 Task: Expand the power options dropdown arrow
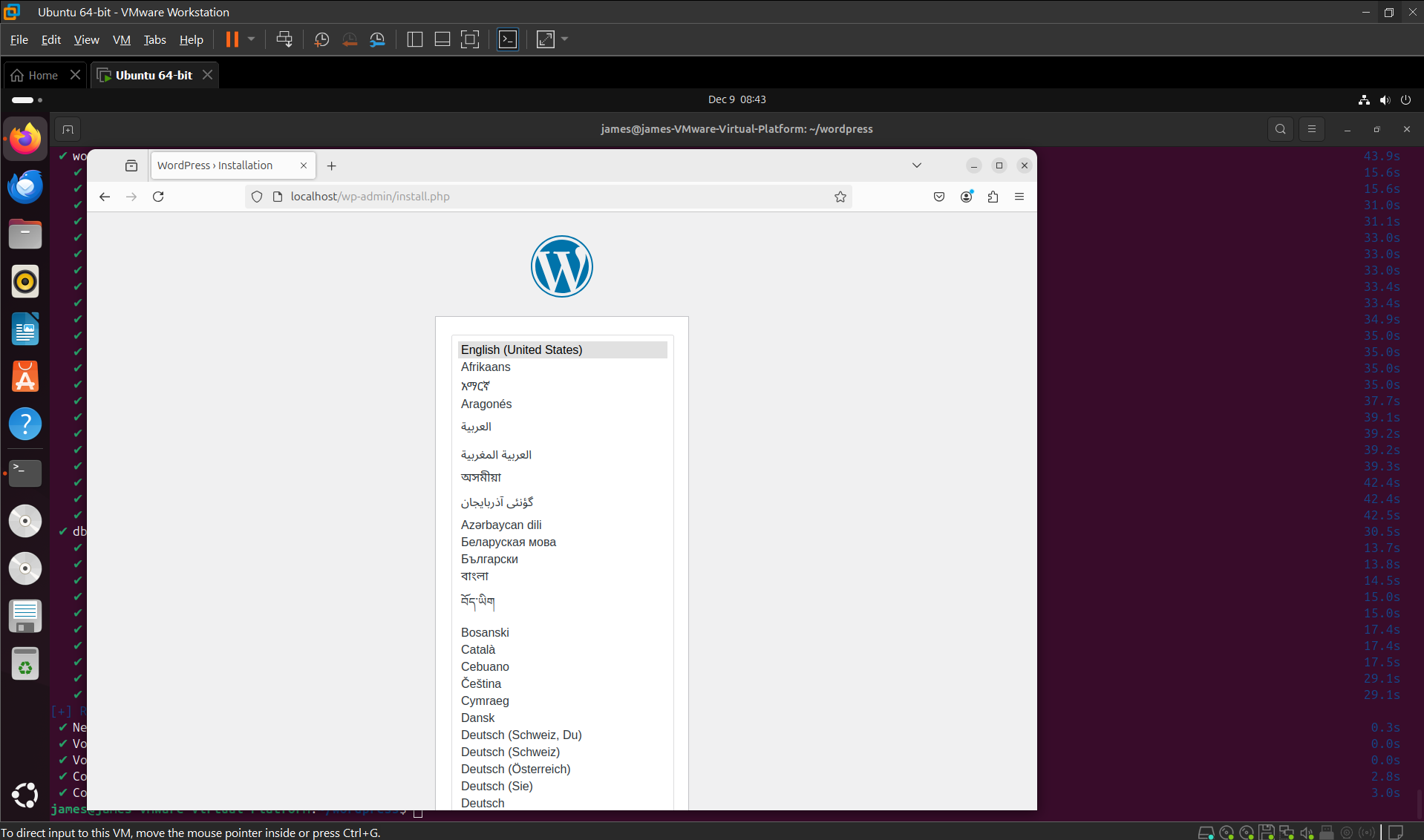pos(252,39)
